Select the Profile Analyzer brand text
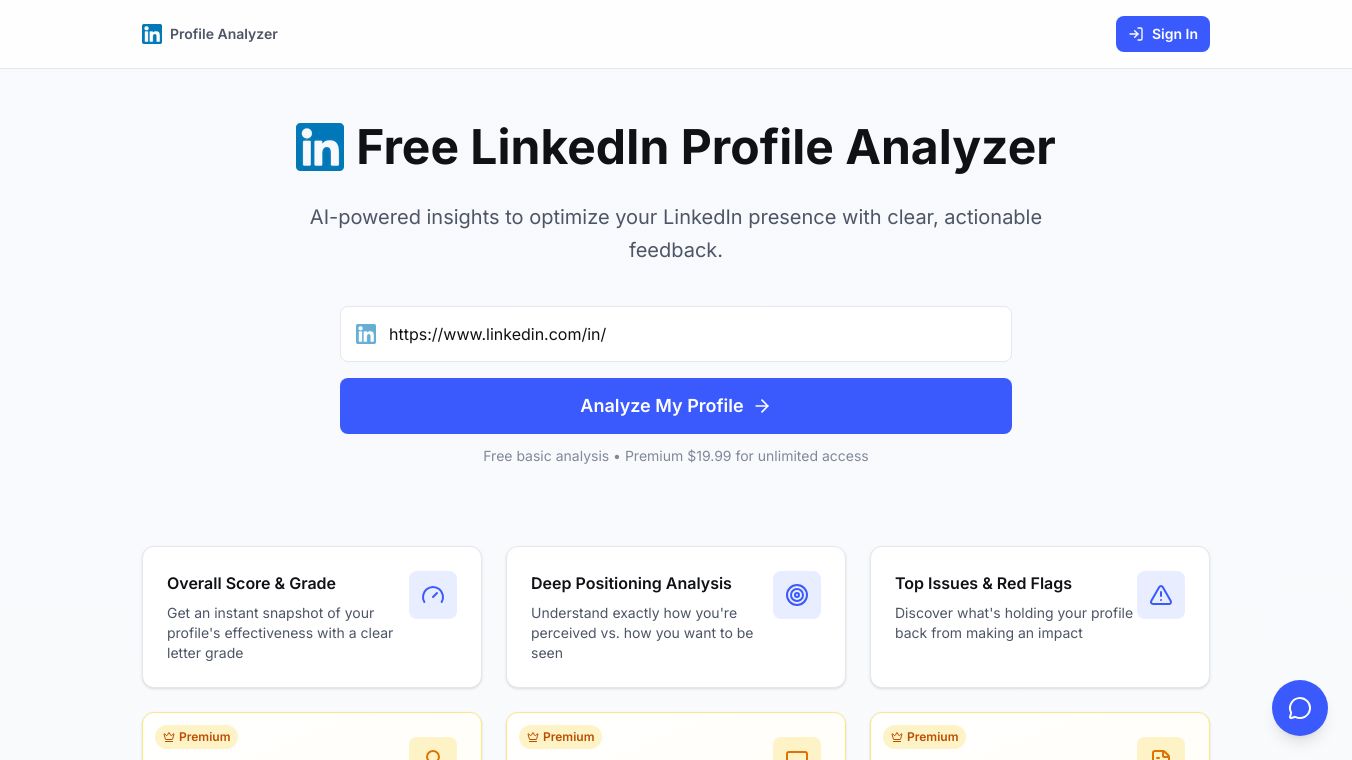This screenshot has width=1352, height=760. [223, 34]
